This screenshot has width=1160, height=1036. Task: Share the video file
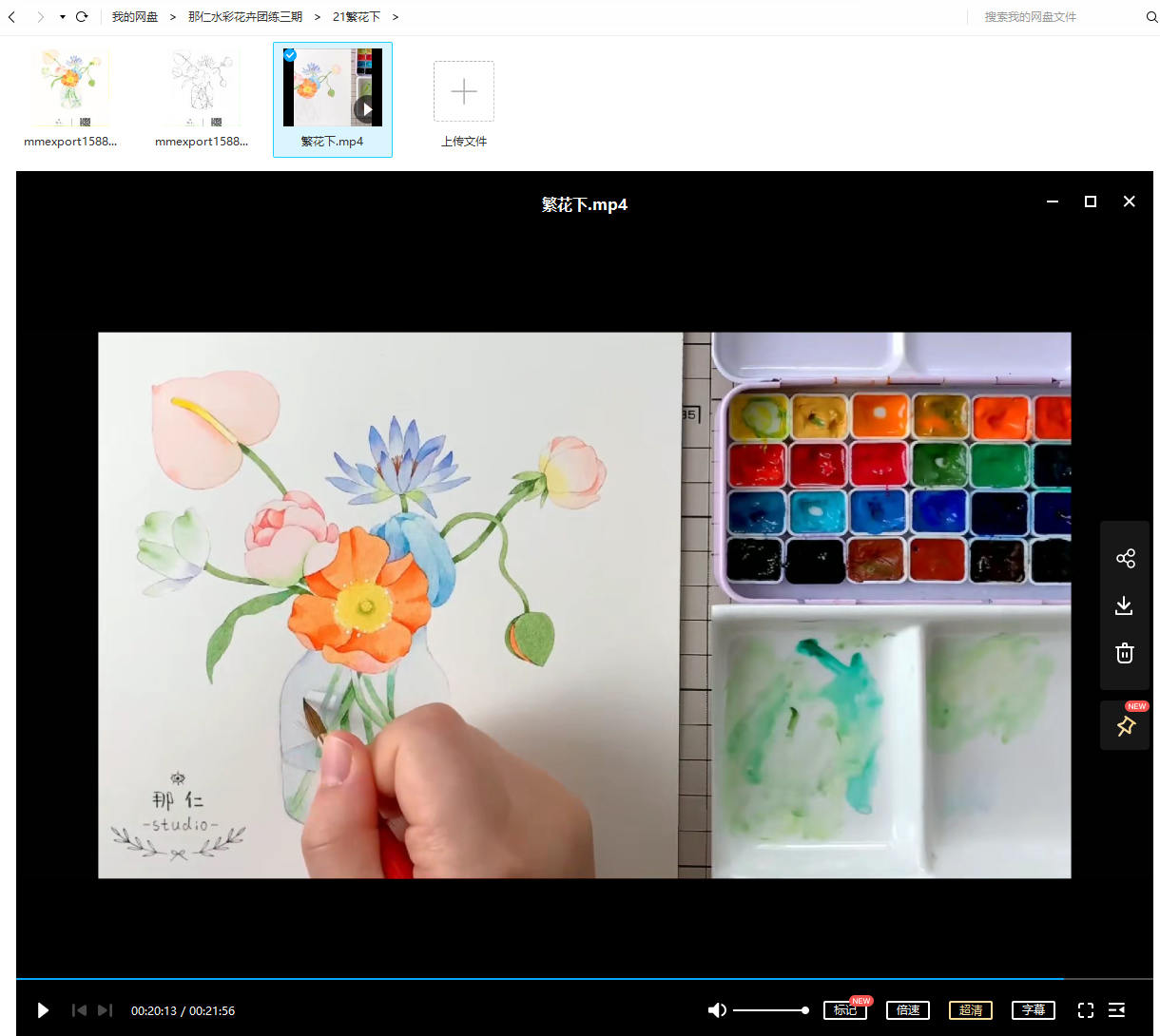1125,558
